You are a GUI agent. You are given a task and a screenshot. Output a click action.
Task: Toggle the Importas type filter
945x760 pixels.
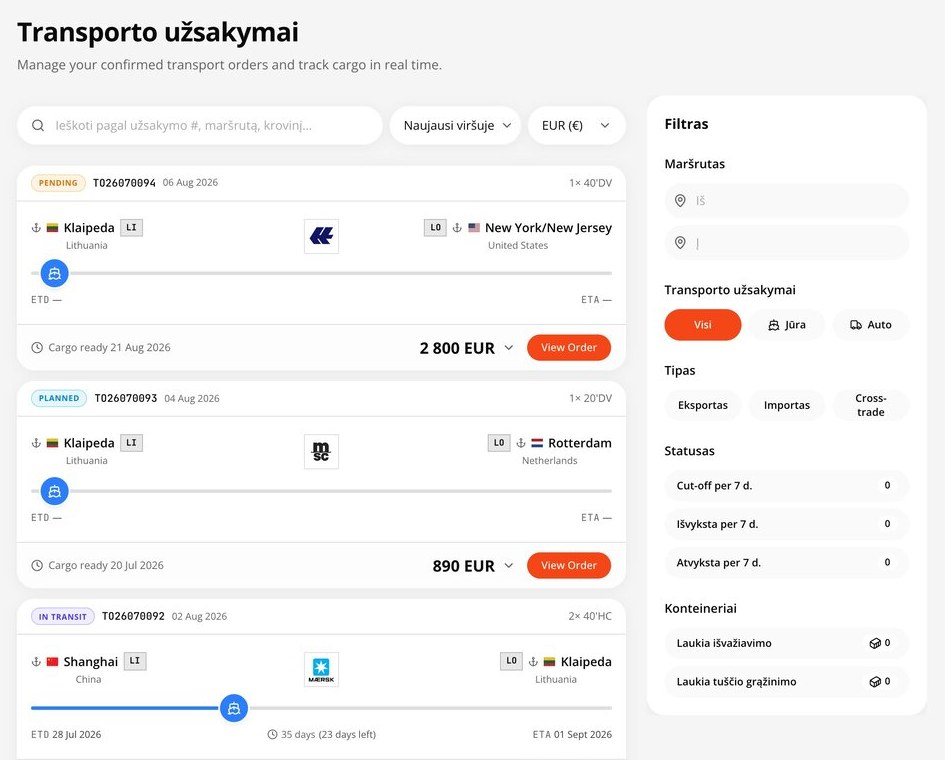click(x=786, y=406)
